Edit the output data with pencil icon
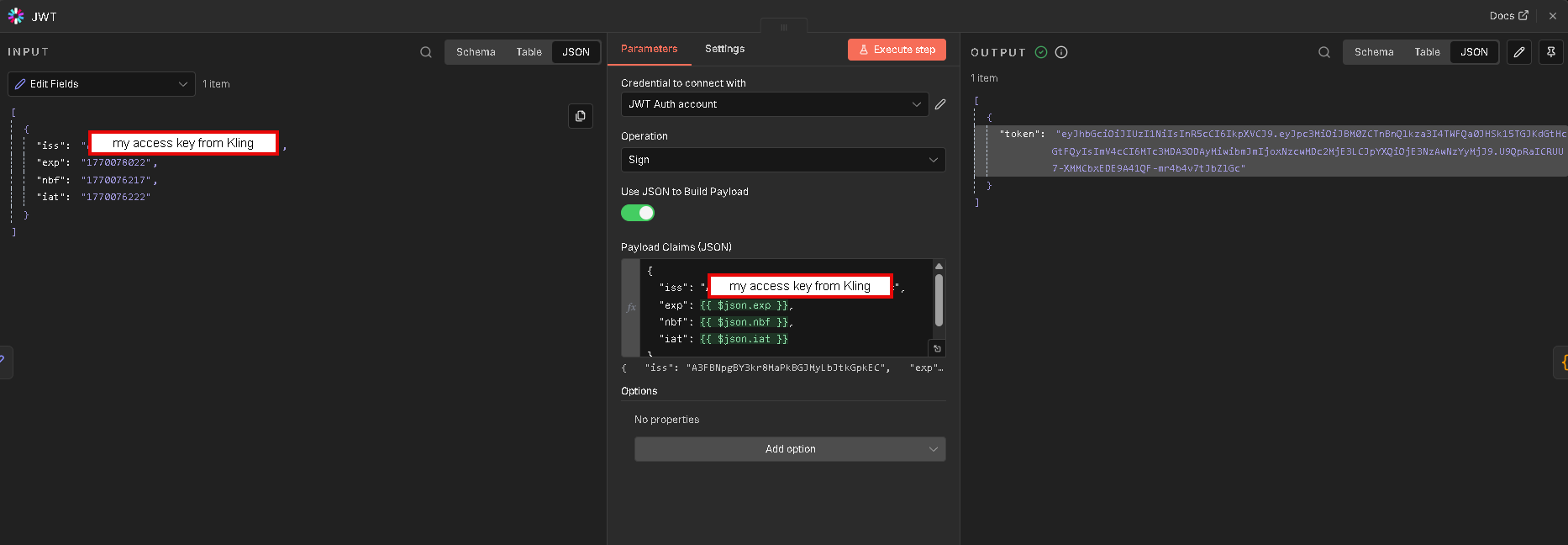 1519,52
